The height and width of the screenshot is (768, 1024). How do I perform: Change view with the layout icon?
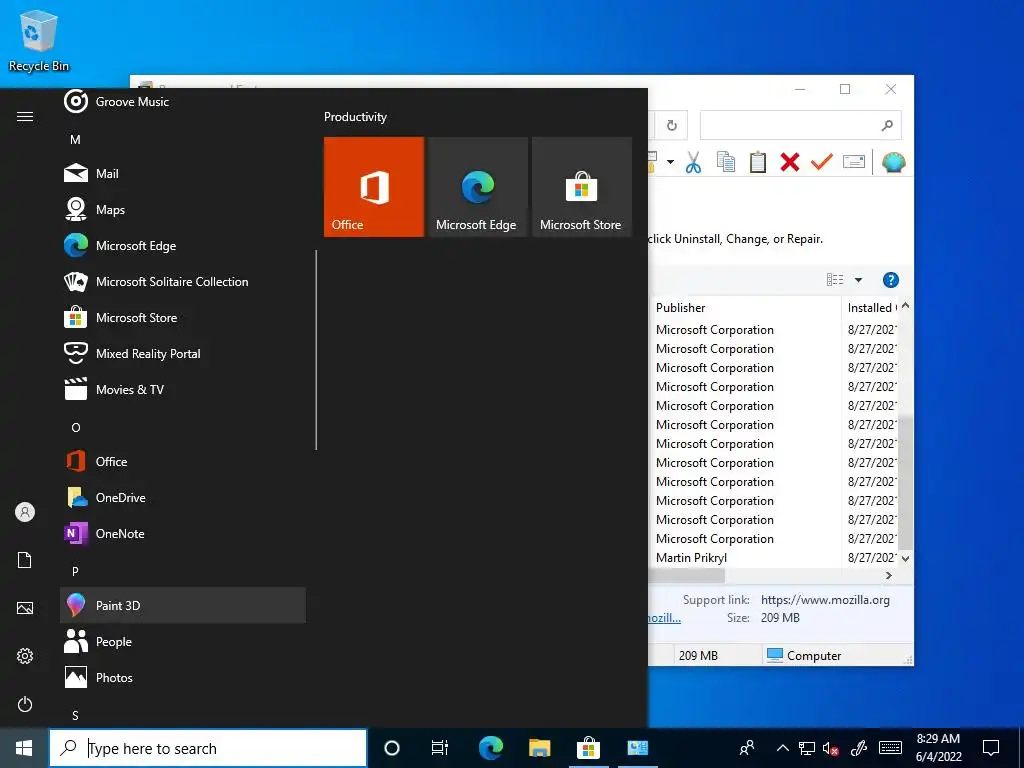tap(835, 280)
